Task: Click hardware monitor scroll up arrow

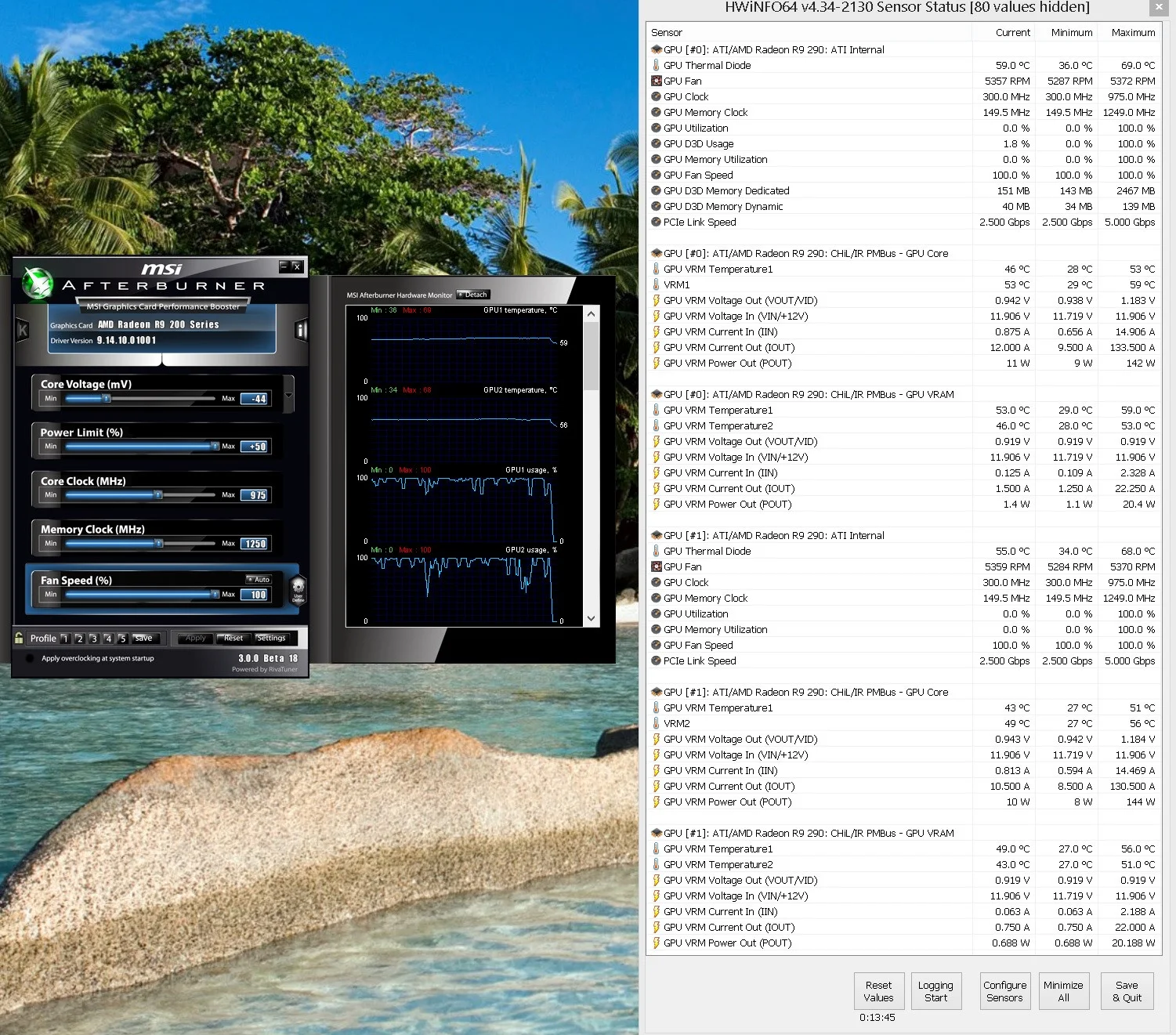Action: tap(592, 314)
